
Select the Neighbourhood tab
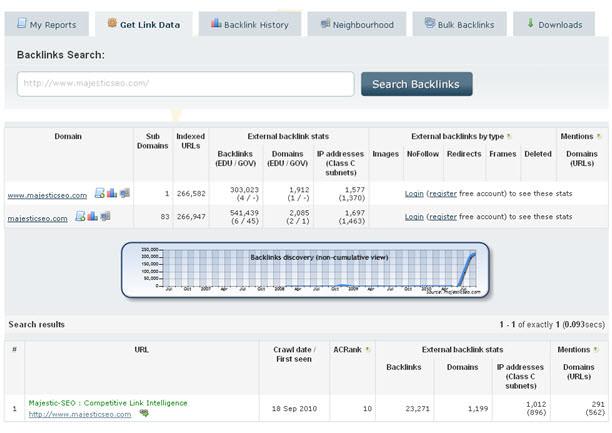coord(357,24)
